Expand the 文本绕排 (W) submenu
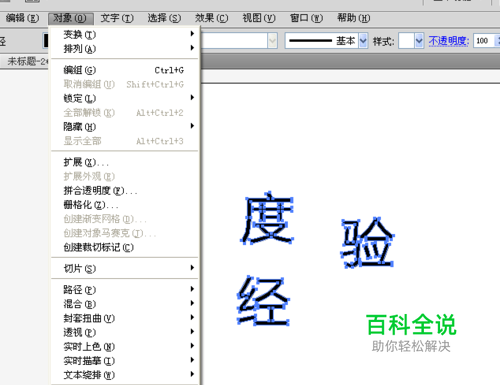Viewport: 500px width, 385px height. click(x=125, y=375)
